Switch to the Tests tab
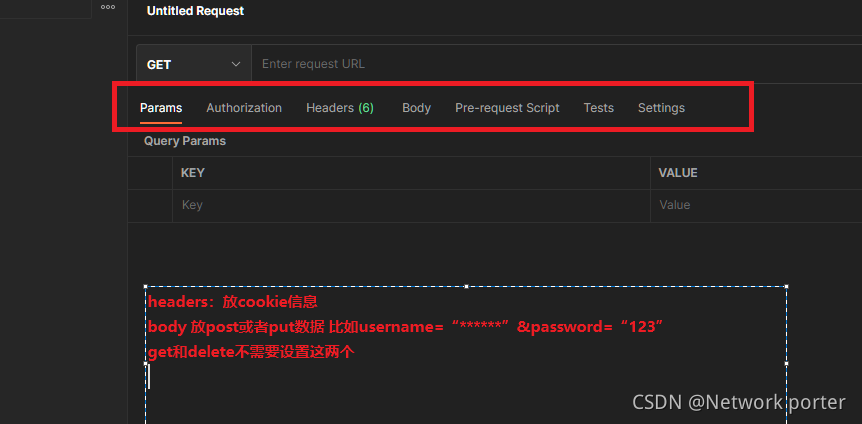This screenshot has height=424, width=862. [x=599, y=108]
